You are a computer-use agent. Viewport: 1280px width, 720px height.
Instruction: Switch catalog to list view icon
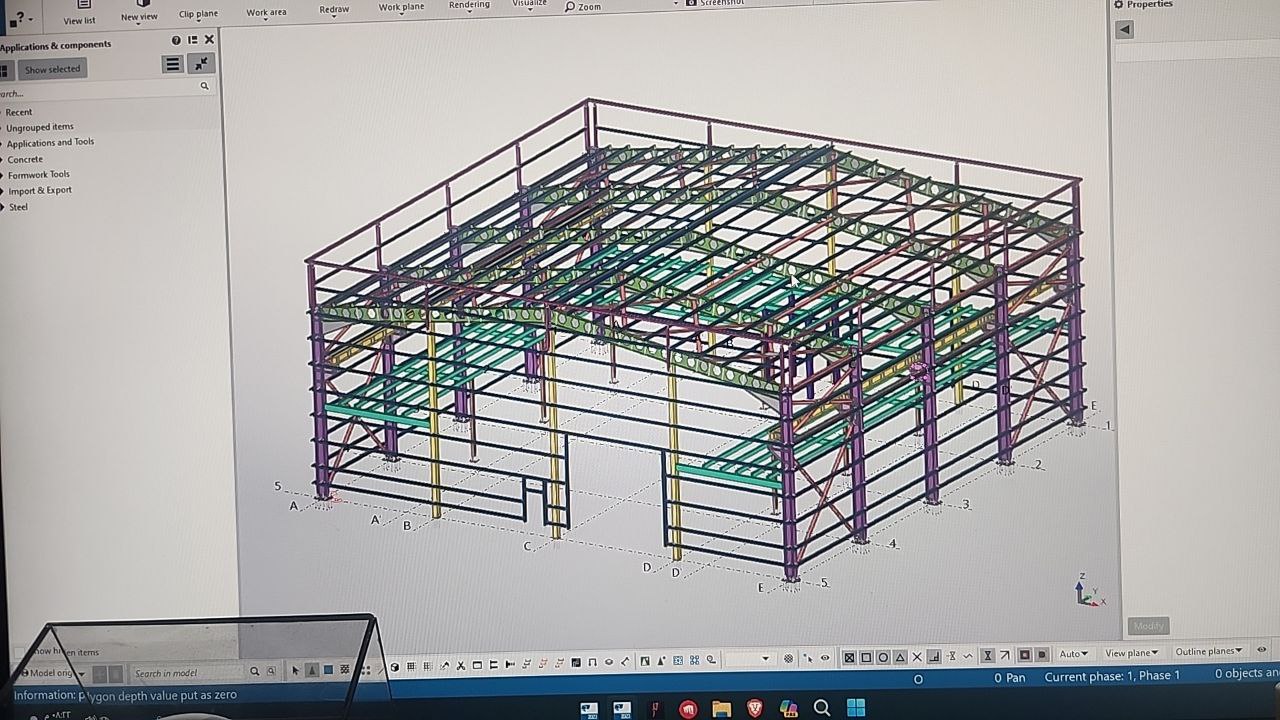(173, 64)
